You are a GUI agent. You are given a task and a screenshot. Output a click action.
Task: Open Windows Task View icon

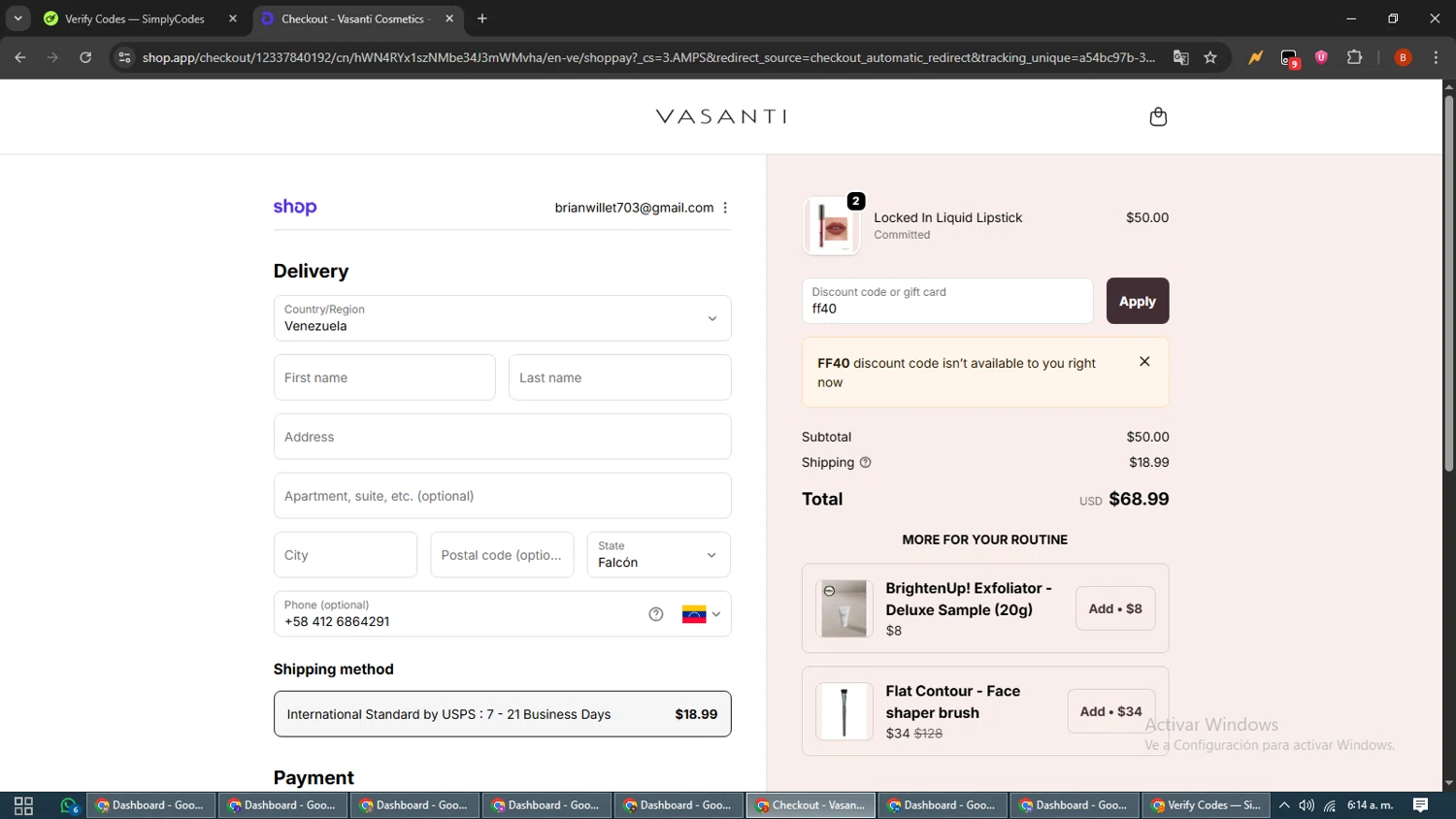coord(23,805)
